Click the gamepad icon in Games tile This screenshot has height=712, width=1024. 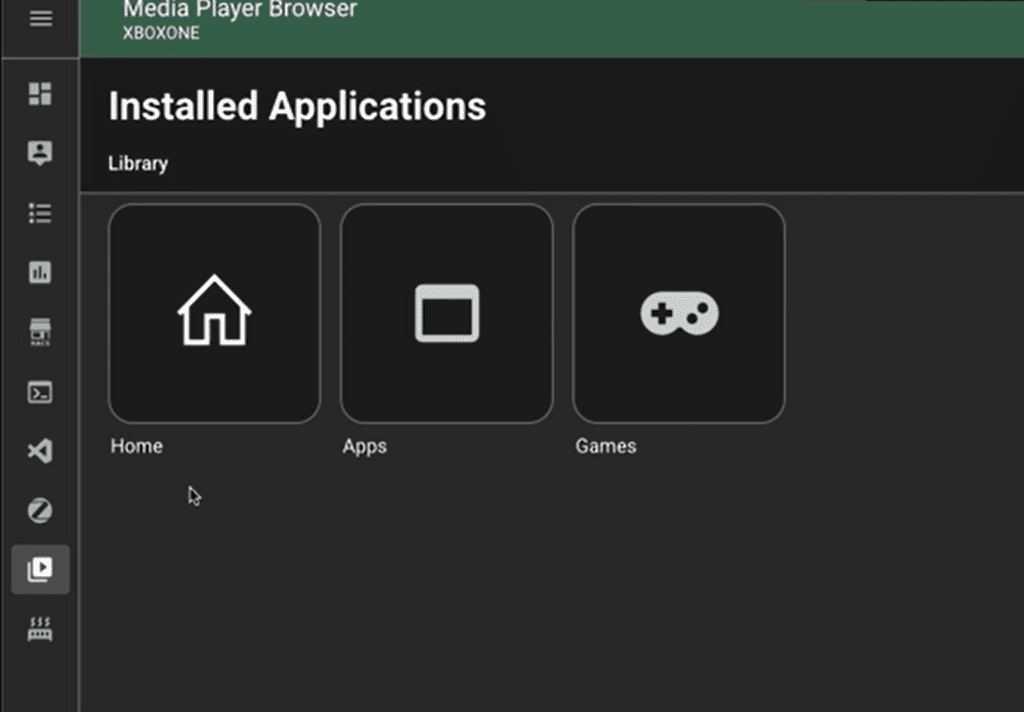pos(679,314)
